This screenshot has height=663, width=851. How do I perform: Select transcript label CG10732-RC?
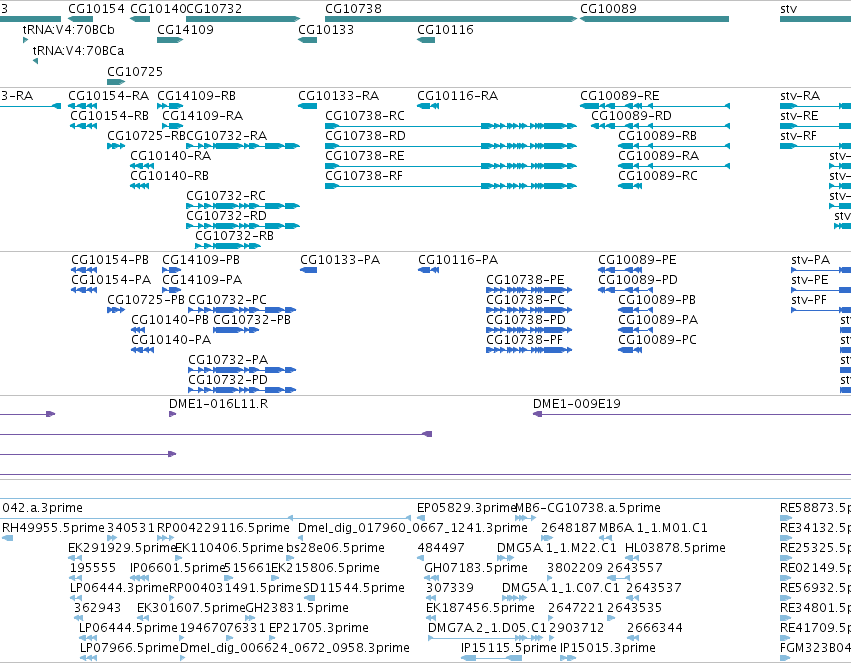click(x=226, y=196)
